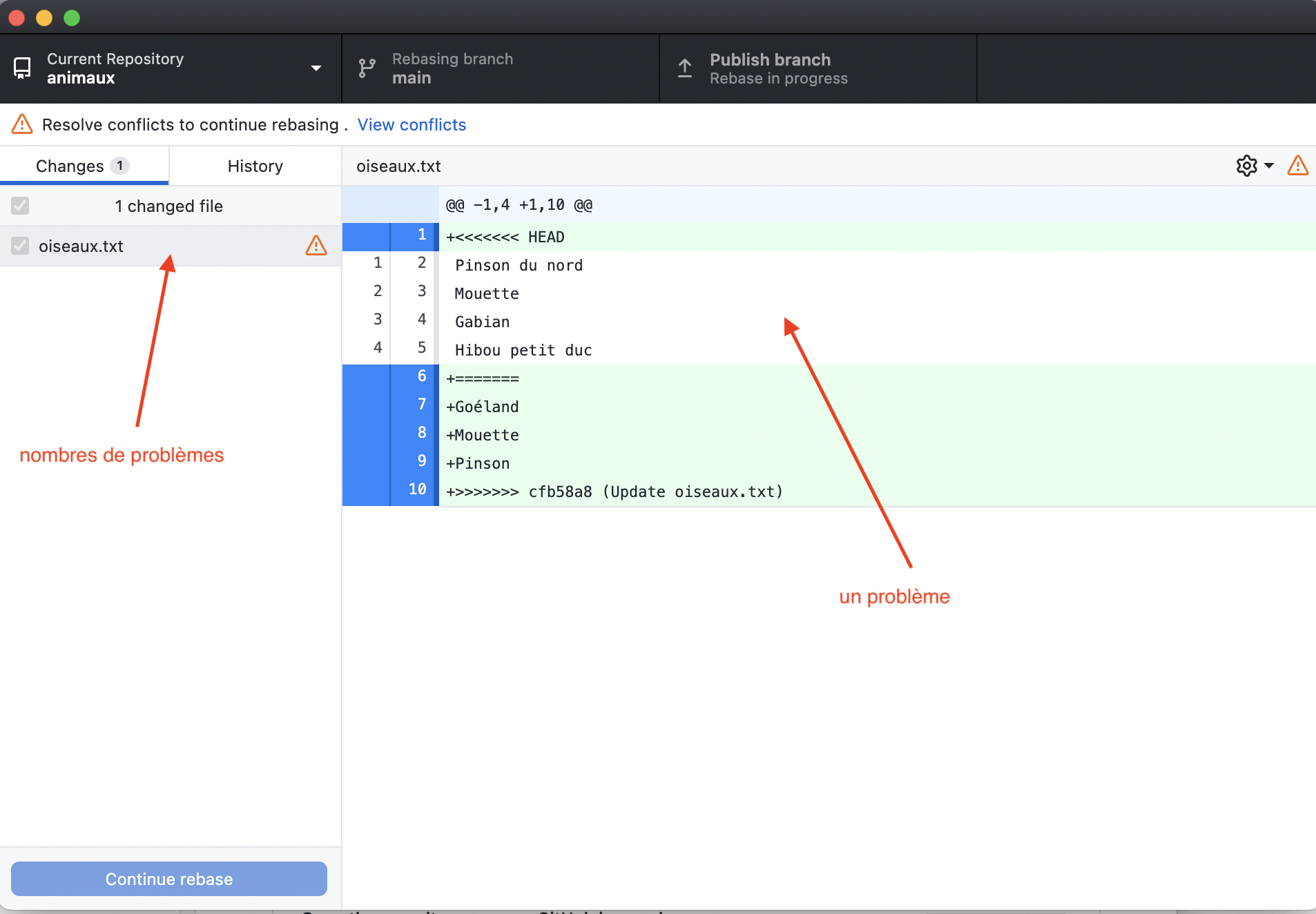
Task: Toggle the select-all checkbox for 1 changed file
Action: click(x=20, y=206)
